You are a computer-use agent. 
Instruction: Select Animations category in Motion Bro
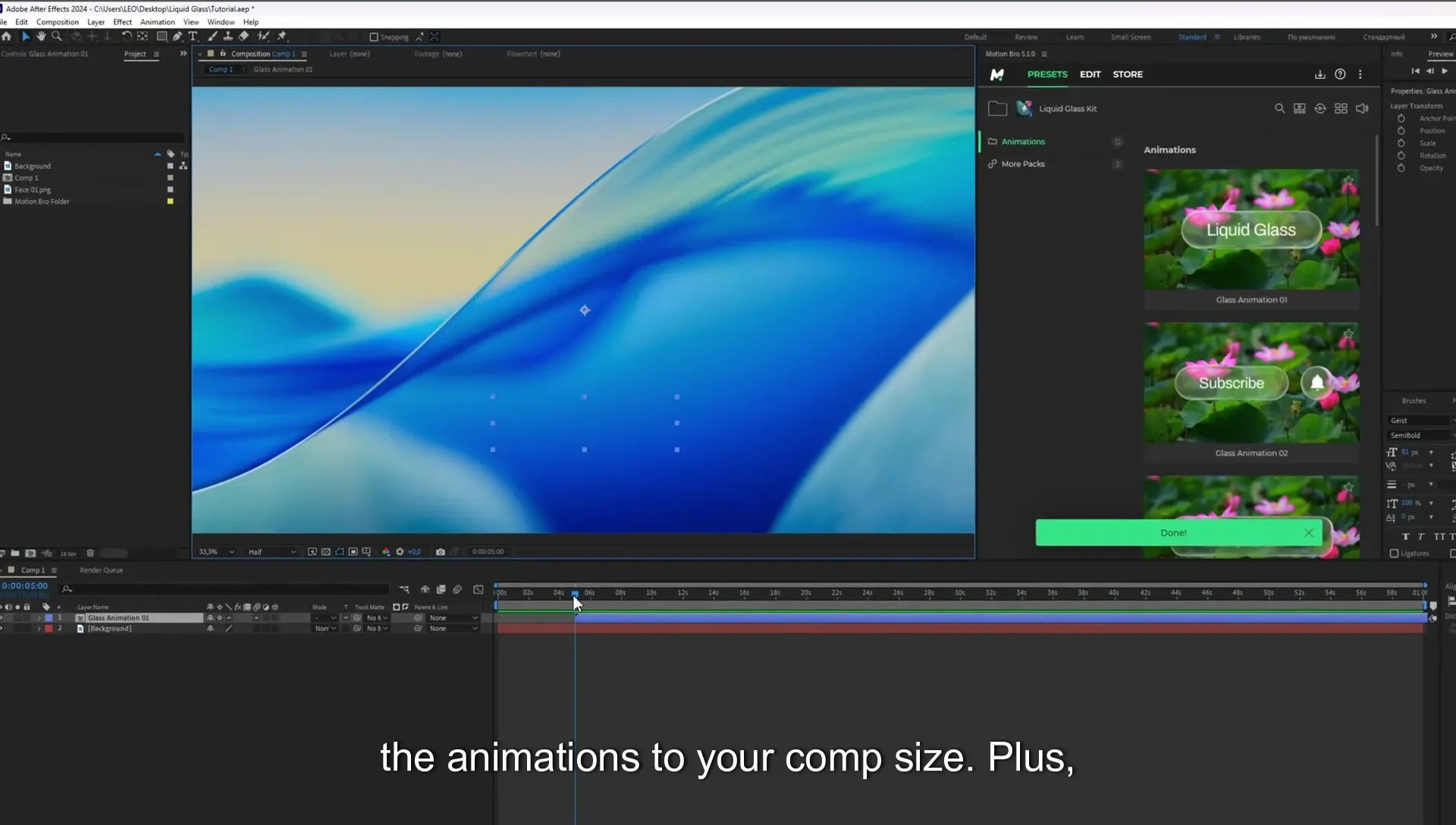pos(1023,142)
